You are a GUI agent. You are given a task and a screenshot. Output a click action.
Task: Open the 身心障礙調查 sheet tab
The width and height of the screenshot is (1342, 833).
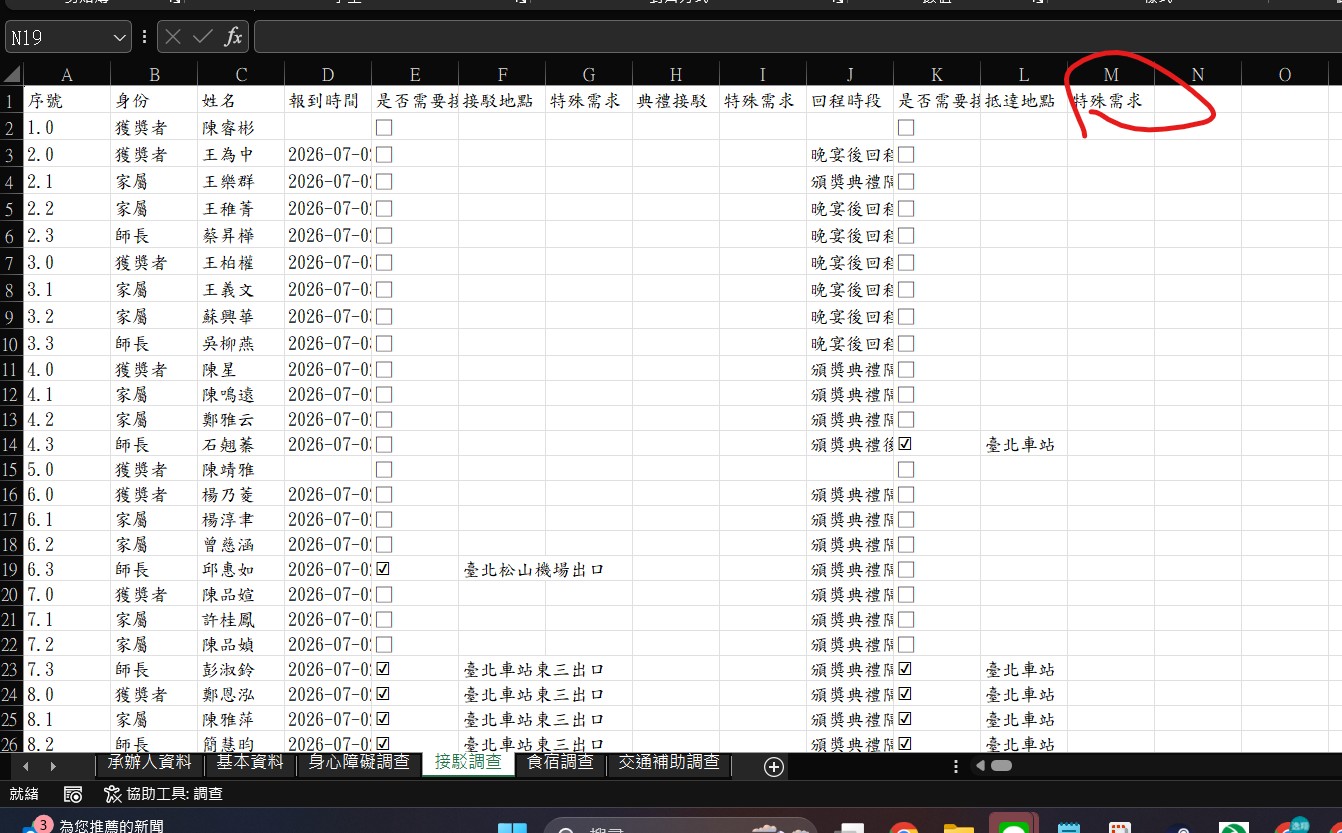click(359, 762)
